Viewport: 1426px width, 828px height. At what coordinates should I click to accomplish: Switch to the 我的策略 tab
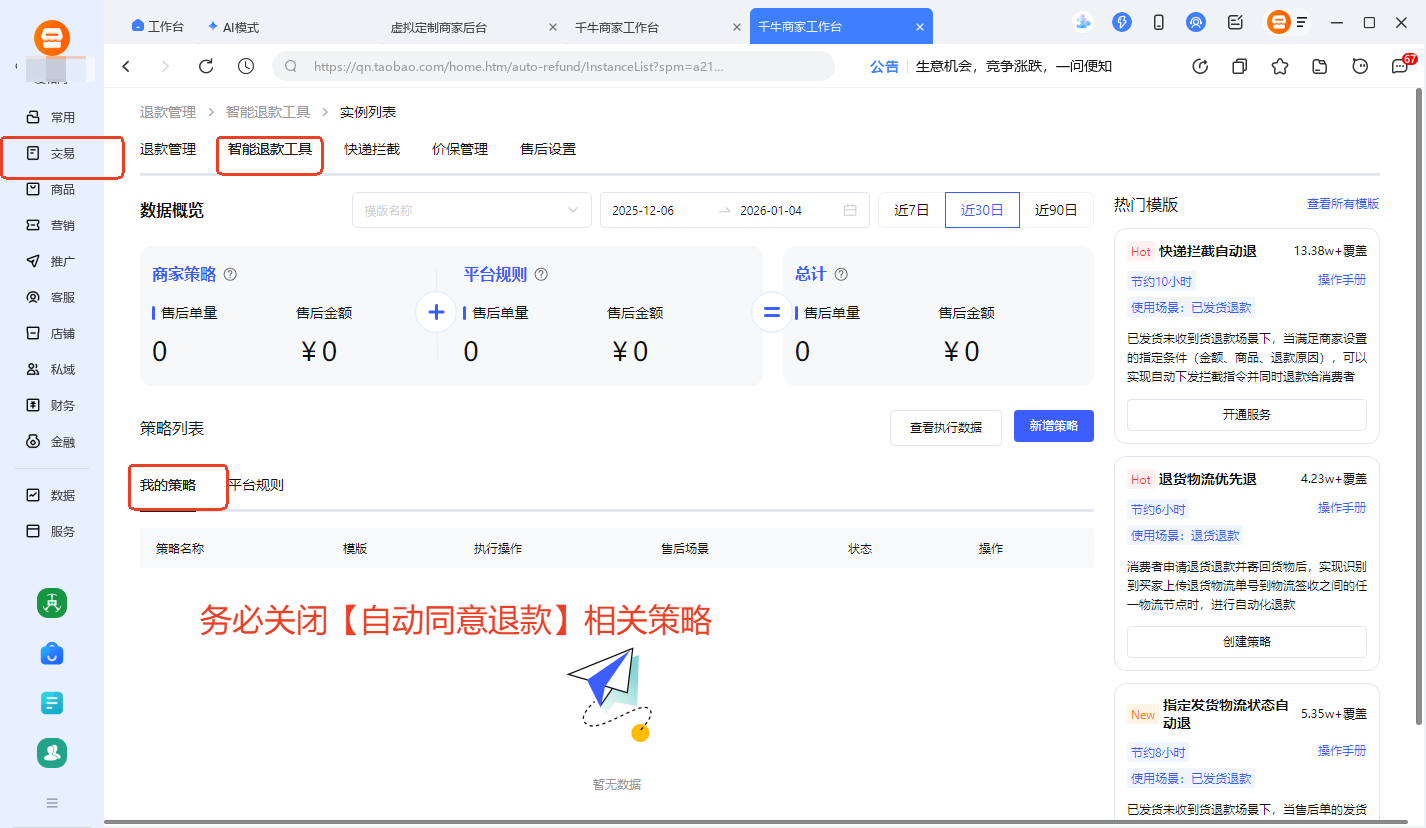tap(168, 485)
